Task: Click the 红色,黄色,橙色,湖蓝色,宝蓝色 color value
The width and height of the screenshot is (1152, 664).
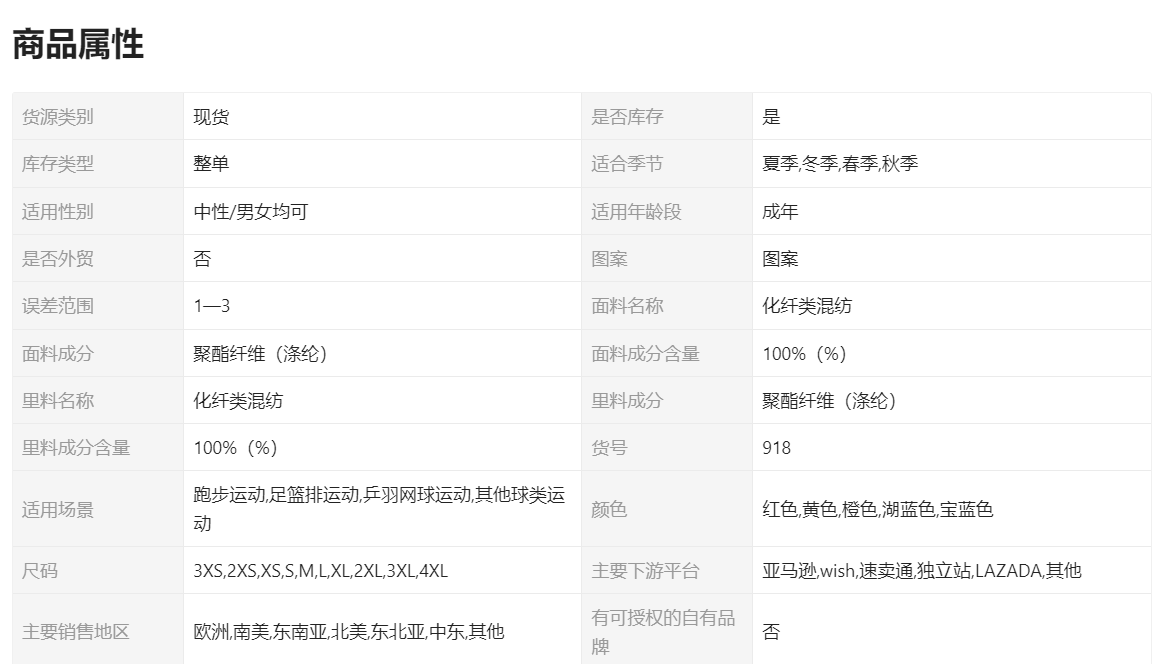Action: [x=877, y=510]
